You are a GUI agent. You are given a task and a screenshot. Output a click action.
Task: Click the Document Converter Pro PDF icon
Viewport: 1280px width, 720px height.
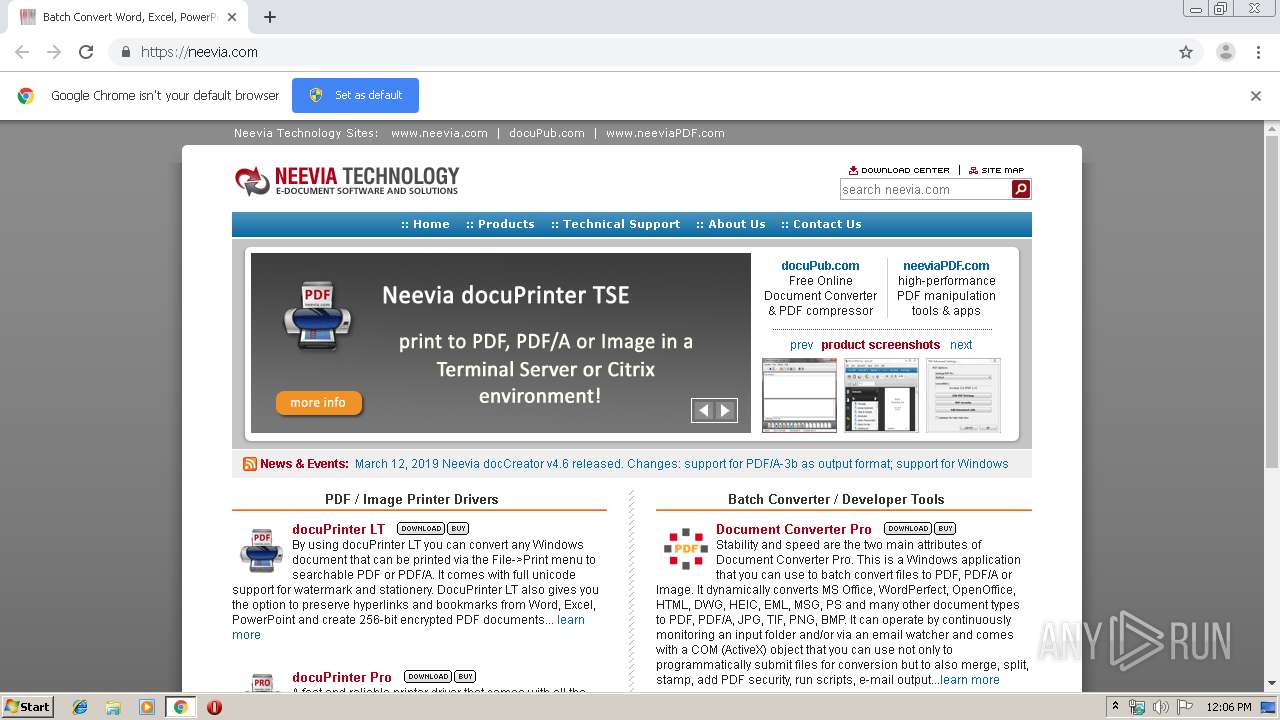coord(686,548)
